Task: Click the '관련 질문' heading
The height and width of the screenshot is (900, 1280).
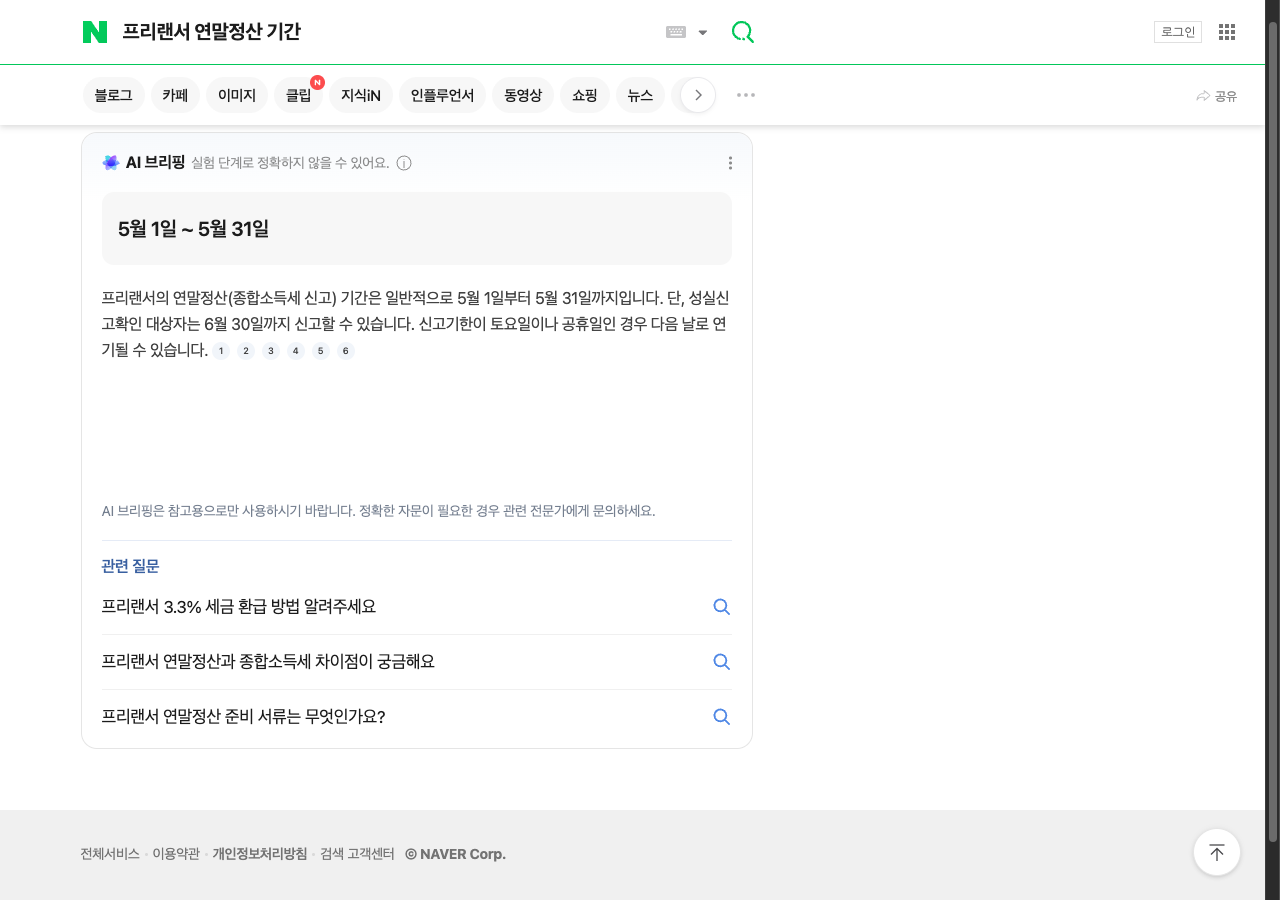Action: tap(130, 566)
